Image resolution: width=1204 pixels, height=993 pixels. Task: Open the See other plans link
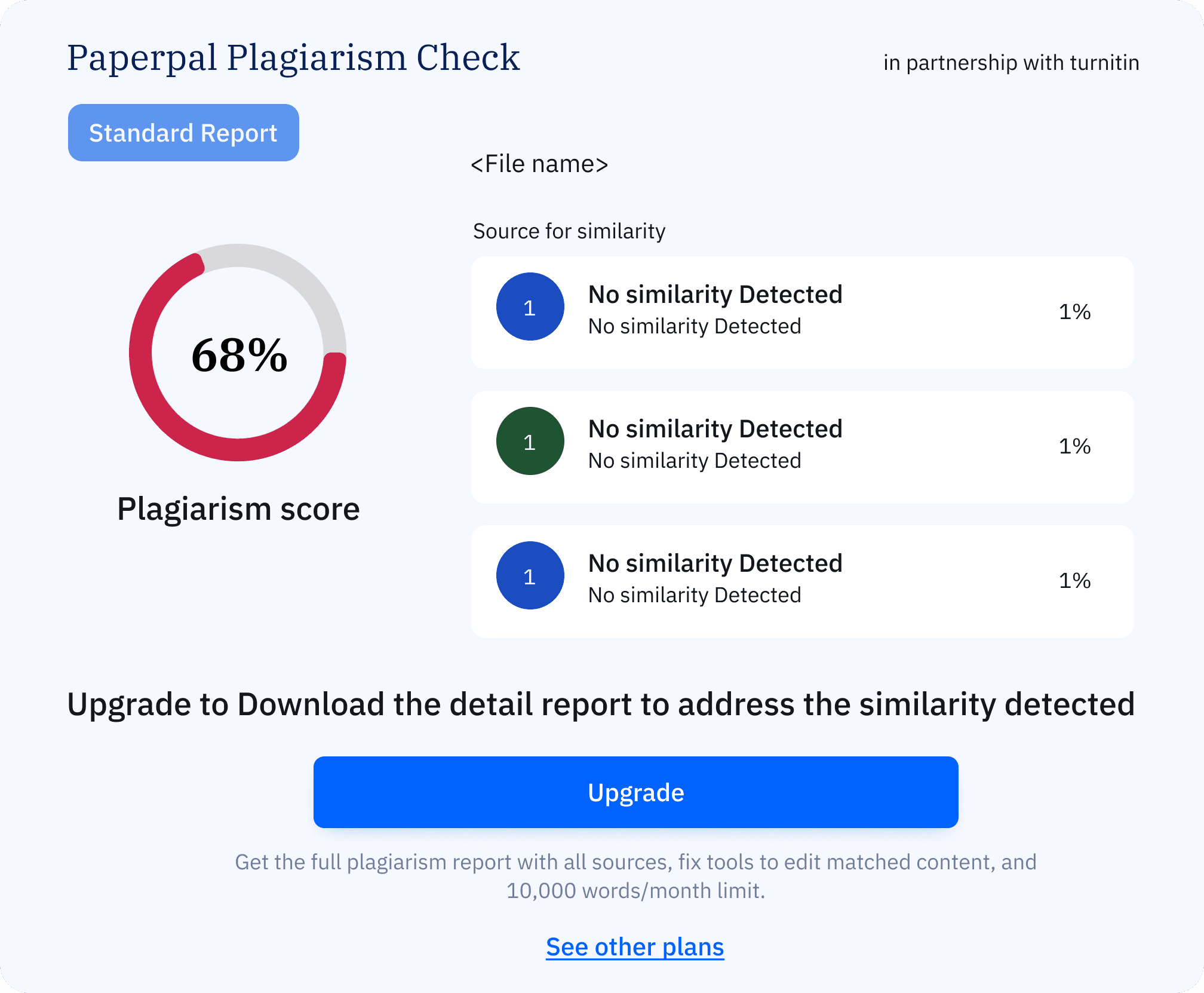tap(635, 947)
